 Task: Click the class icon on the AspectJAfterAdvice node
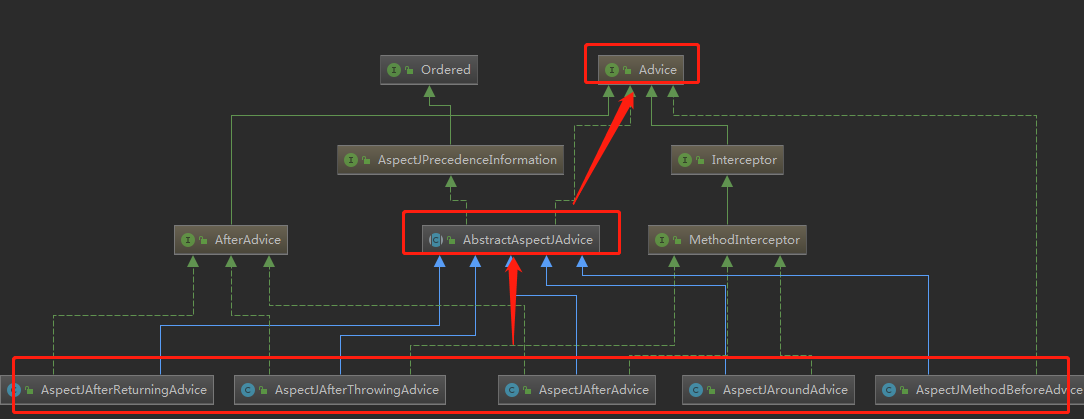click(512, 390)
